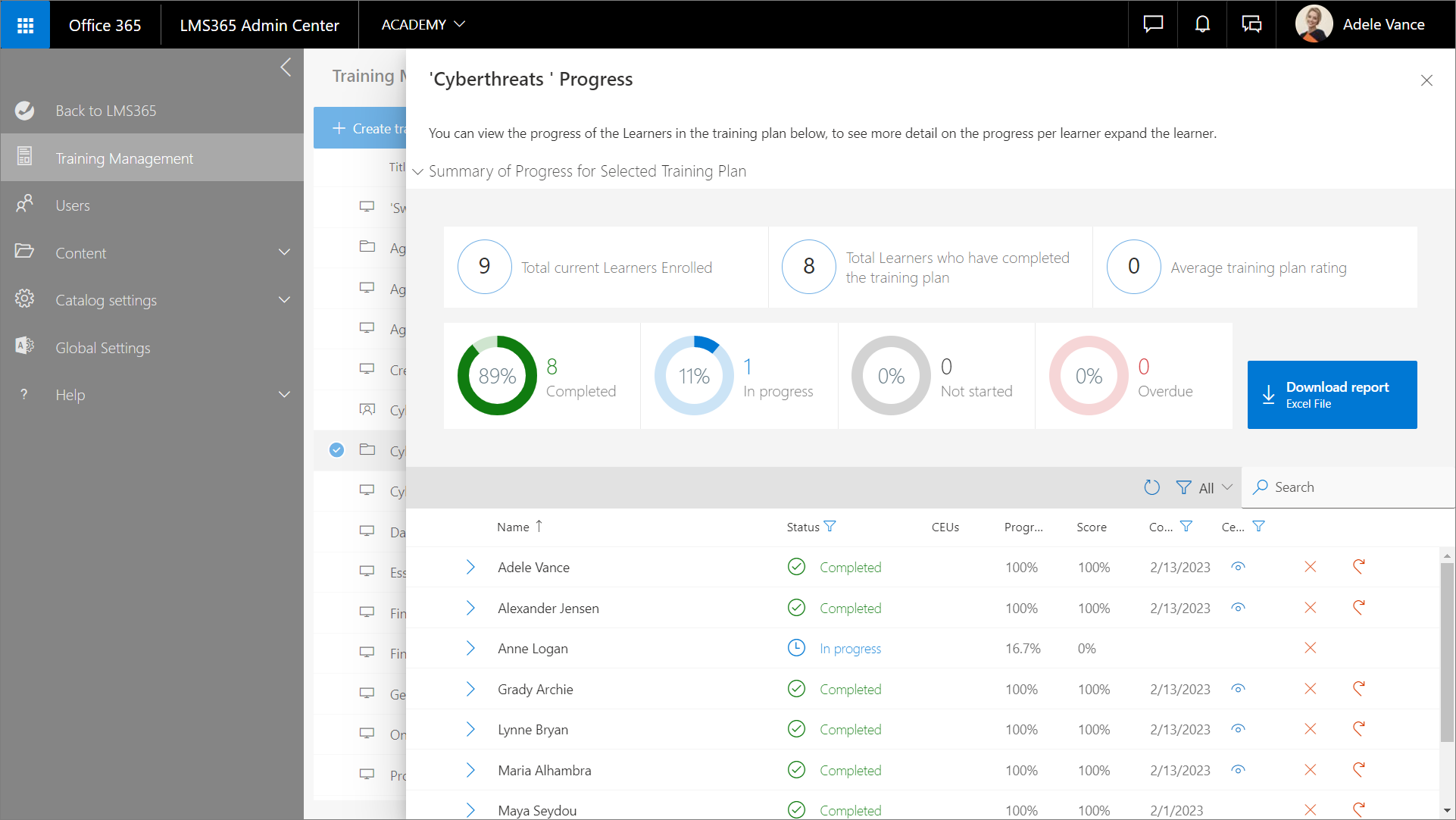Screen dimensions: 1456x820
Task: Click the Status column filter icon
Action: pyautogui.click(x=830, y=526)
